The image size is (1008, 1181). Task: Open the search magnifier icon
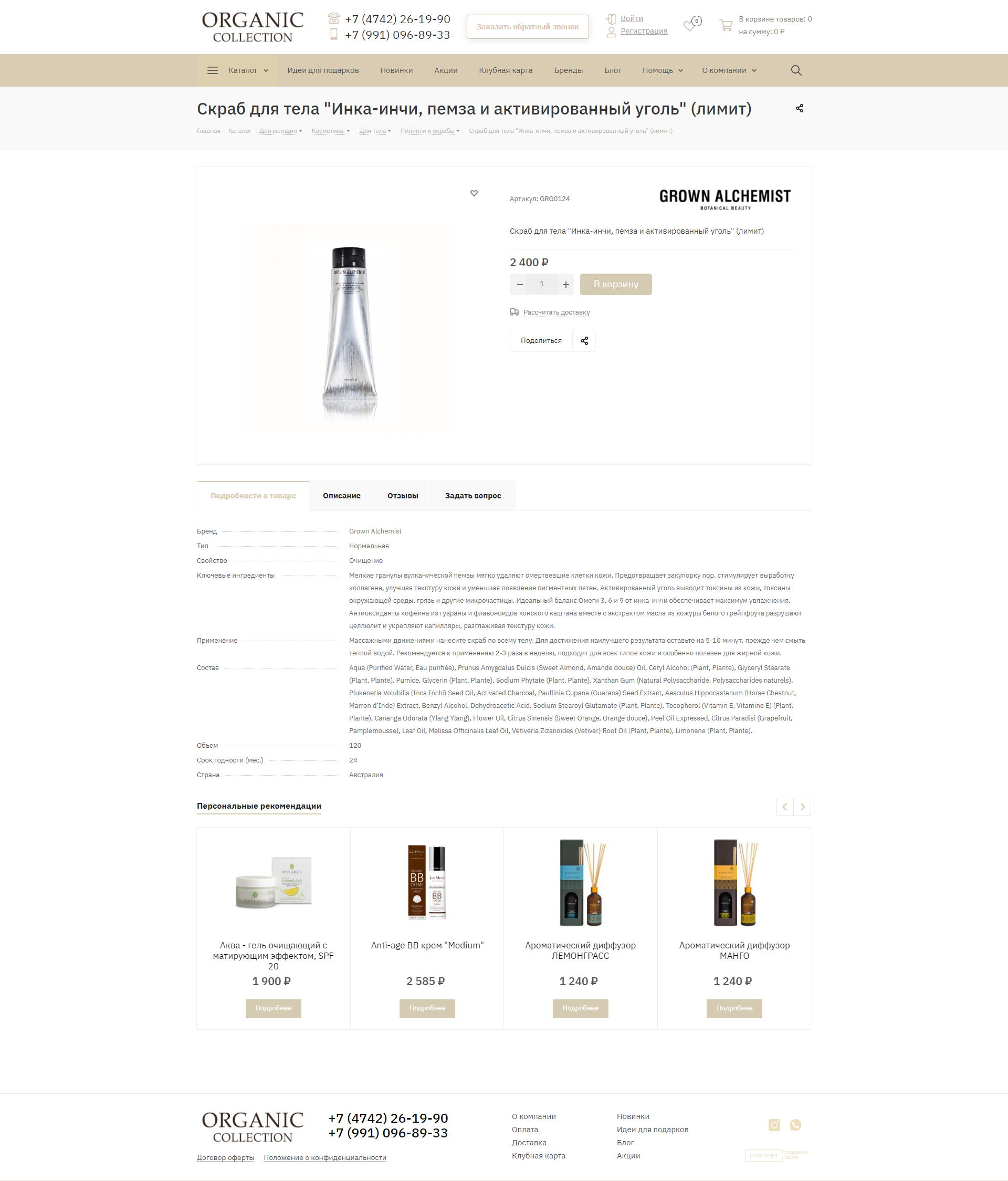click(x=796, y=70)
